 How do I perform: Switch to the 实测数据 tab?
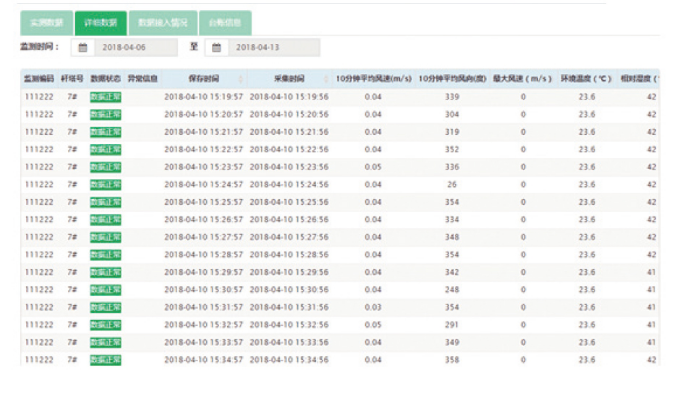[x=46, y=22]
